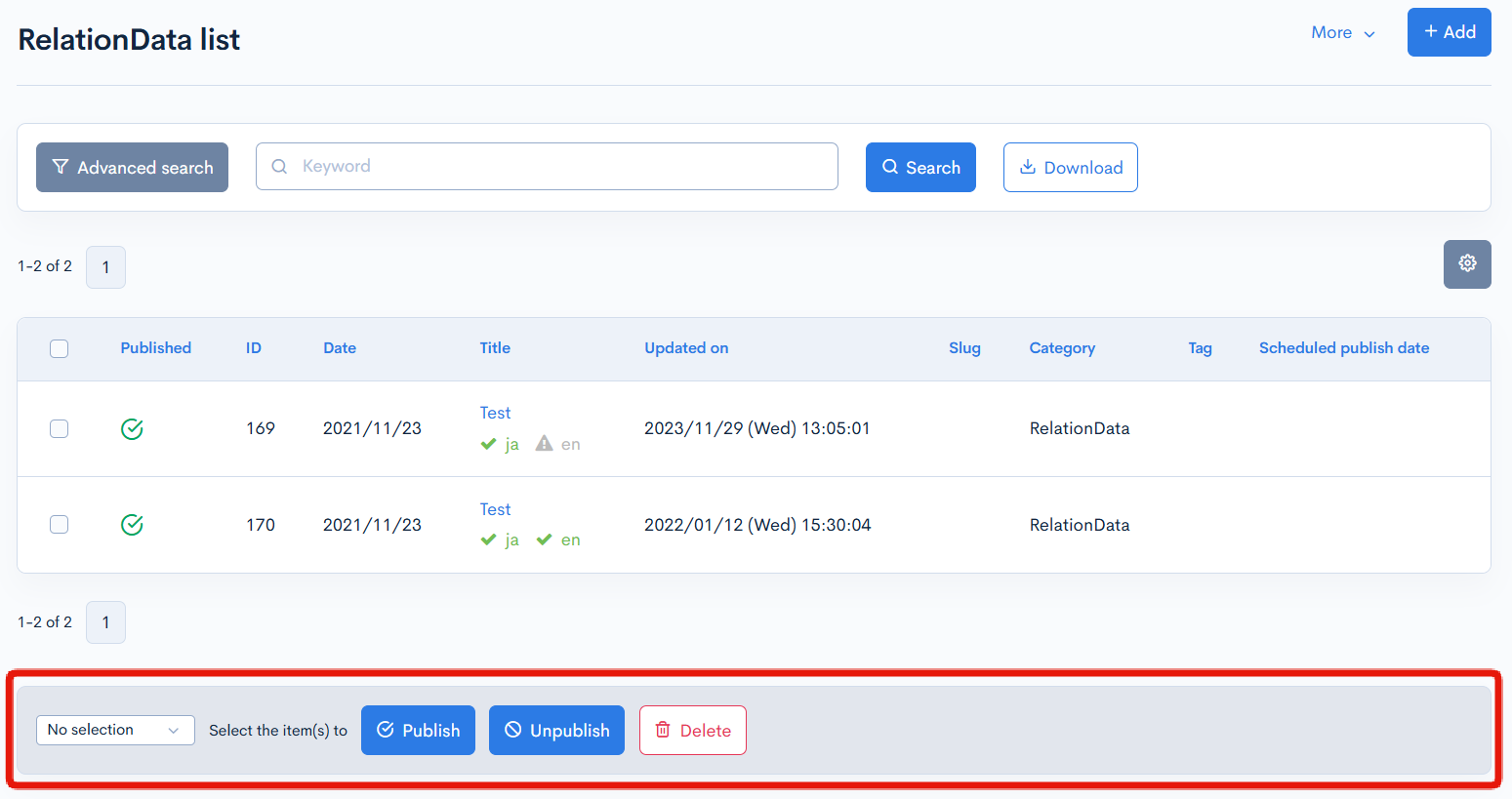Click the green published check icon for item 169
Image resolution: width=1512 pixels, height=799 pixels.
(132, 428)
